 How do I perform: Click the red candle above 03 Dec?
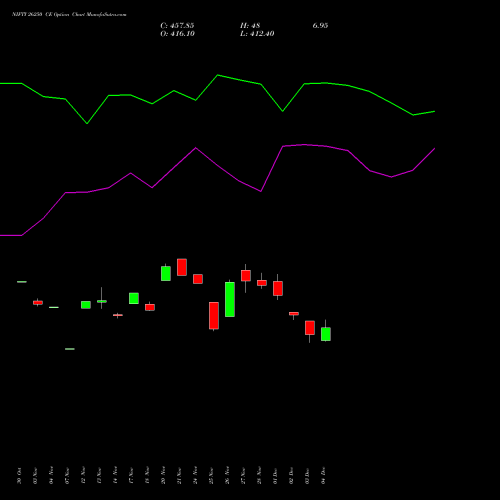click(310, 328)
